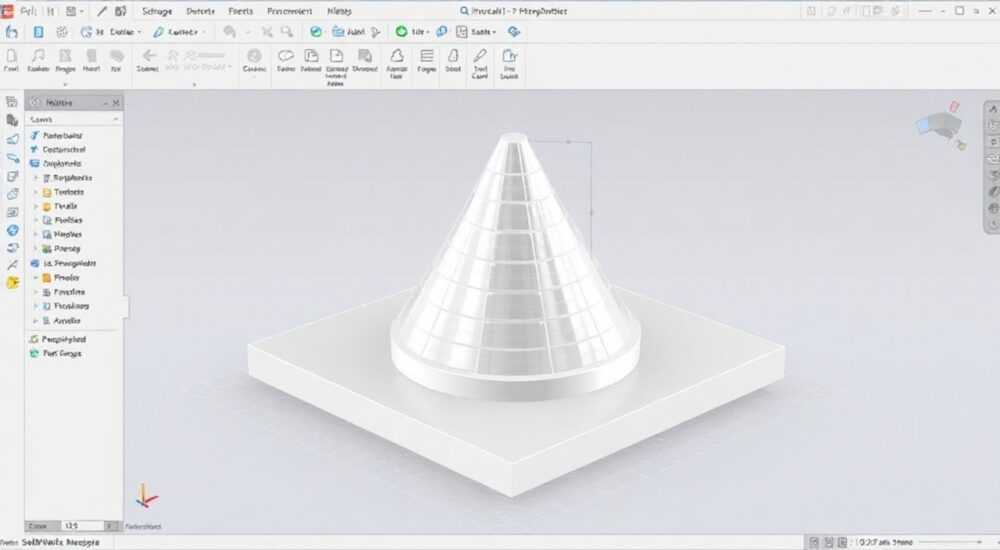
Task: Select the tree item with green refresh icon near bottom
Action: tap(58, 339)
